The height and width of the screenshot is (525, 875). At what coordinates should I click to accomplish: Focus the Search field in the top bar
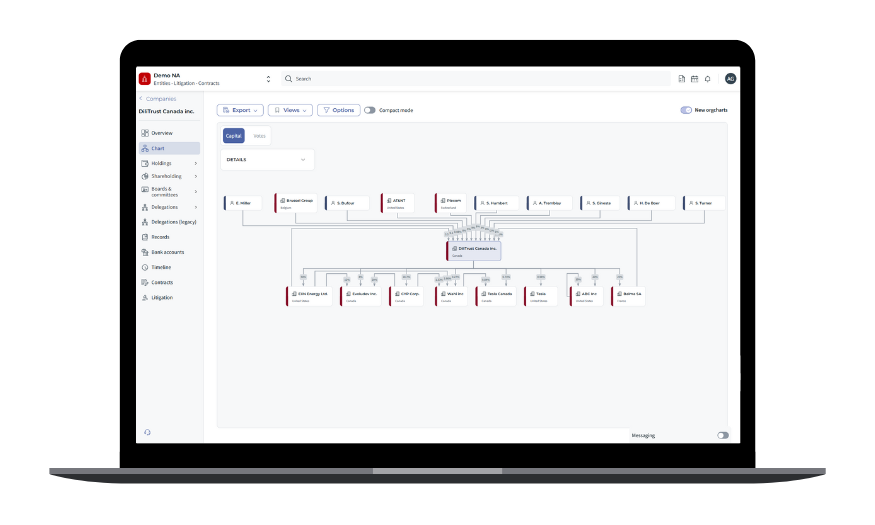click(x=475, y=79)
